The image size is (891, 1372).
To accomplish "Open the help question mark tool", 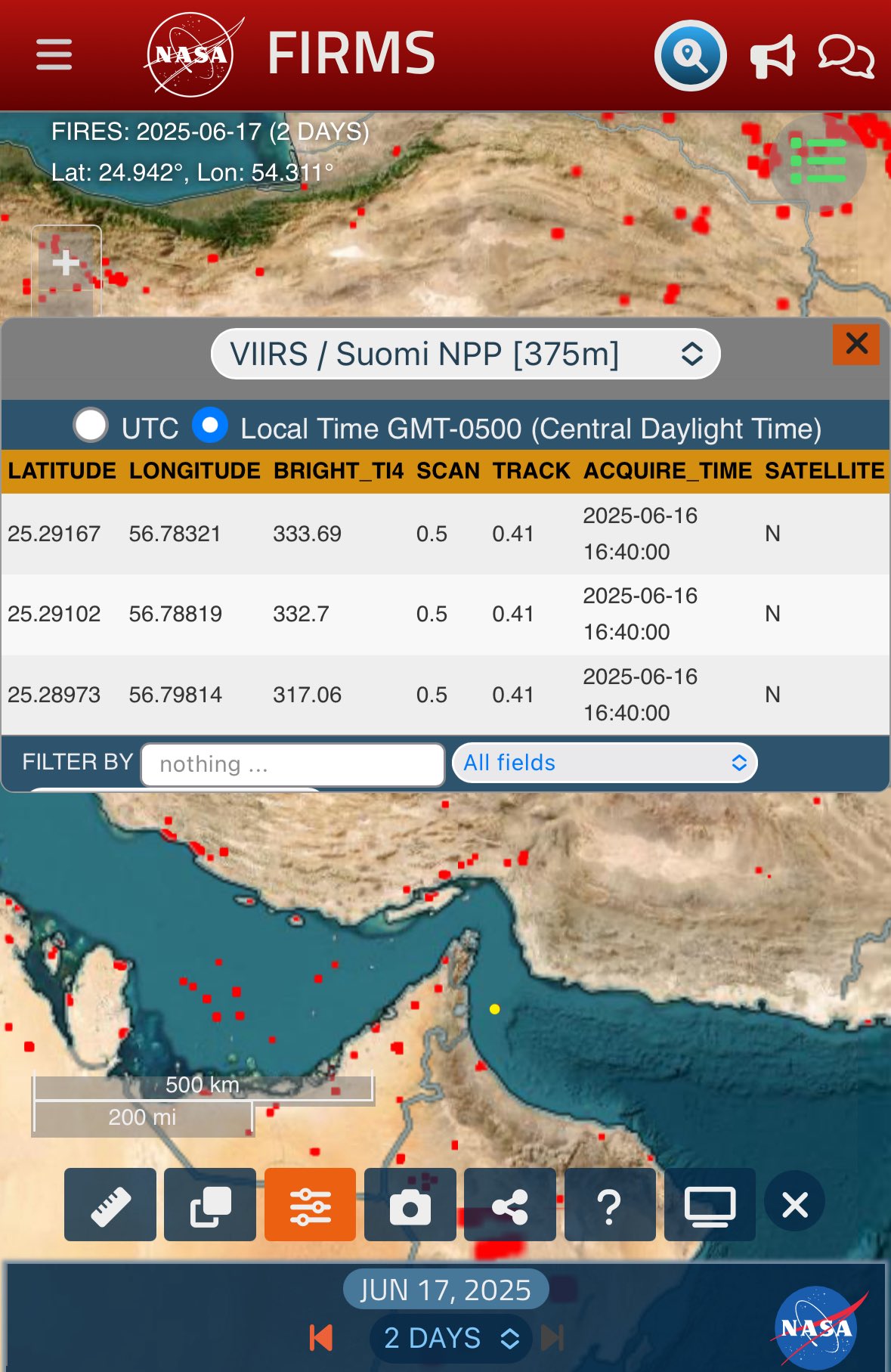I will click(610, 1204).
